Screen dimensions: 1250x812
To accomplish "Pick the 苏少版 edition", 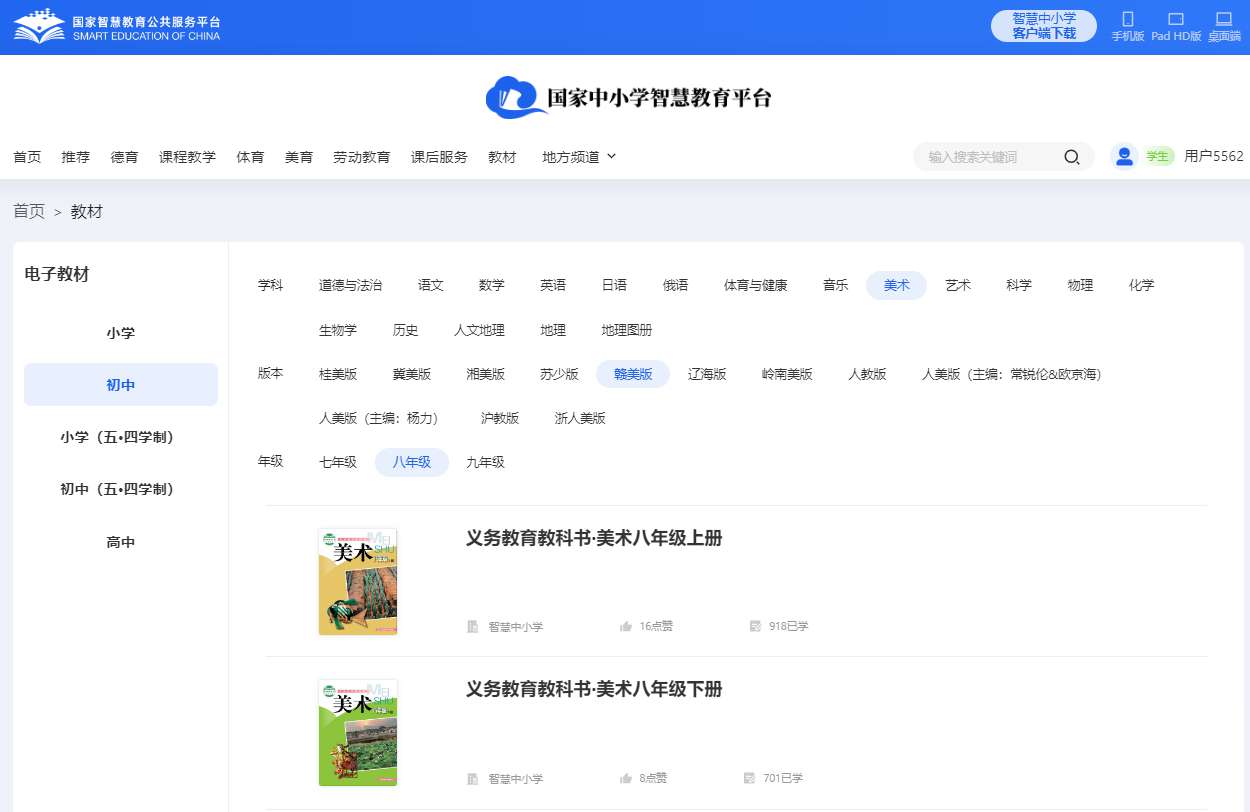I will coord(559,374).
